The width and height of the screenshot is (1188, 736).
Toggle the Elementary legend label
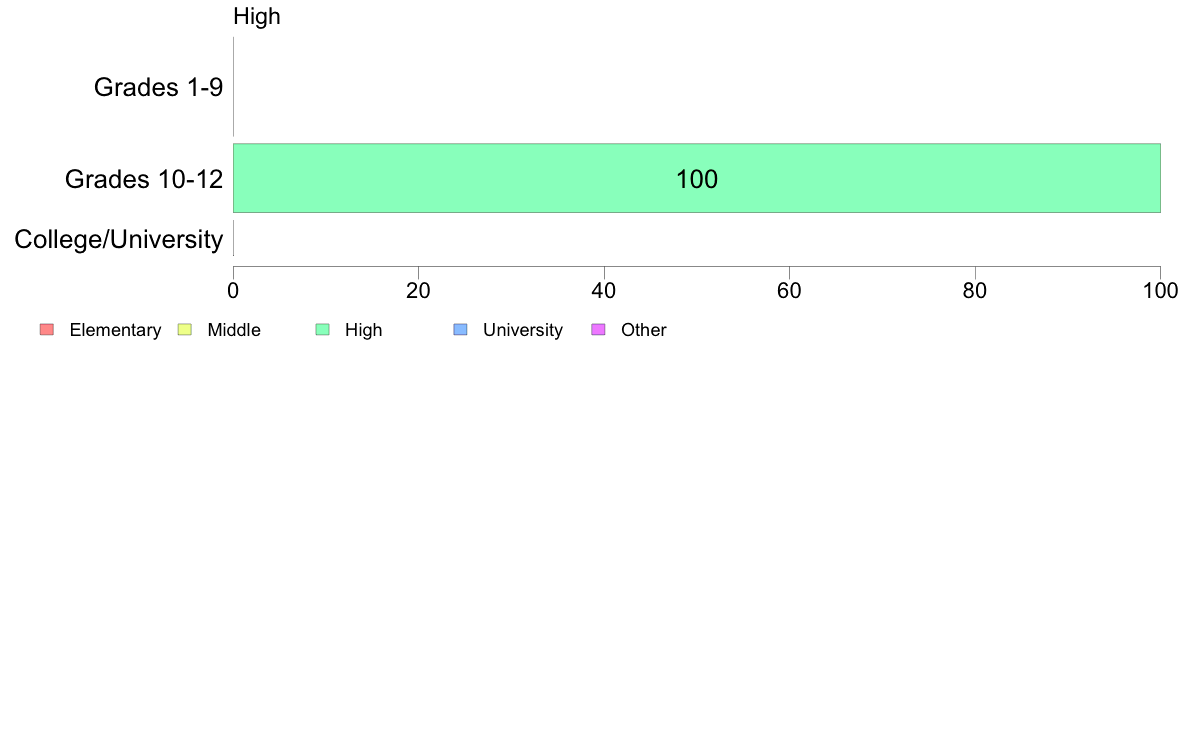(x=115, y=330)
